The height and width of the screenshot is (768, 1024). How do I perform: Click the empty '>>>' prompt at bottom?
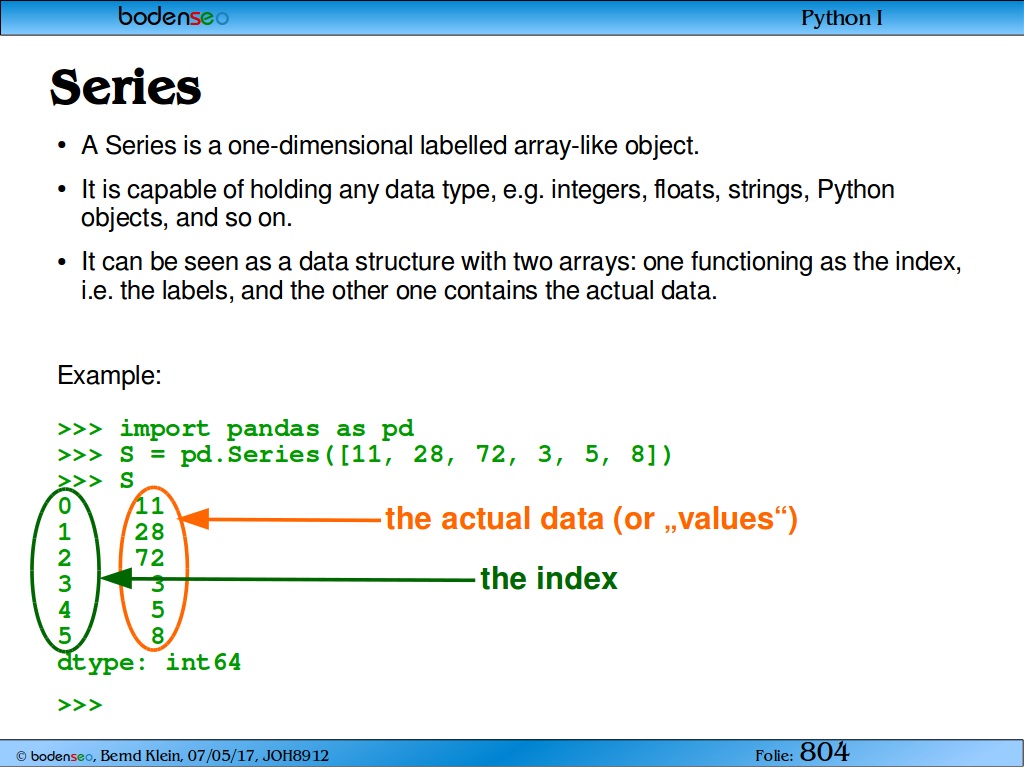[80, 705]
